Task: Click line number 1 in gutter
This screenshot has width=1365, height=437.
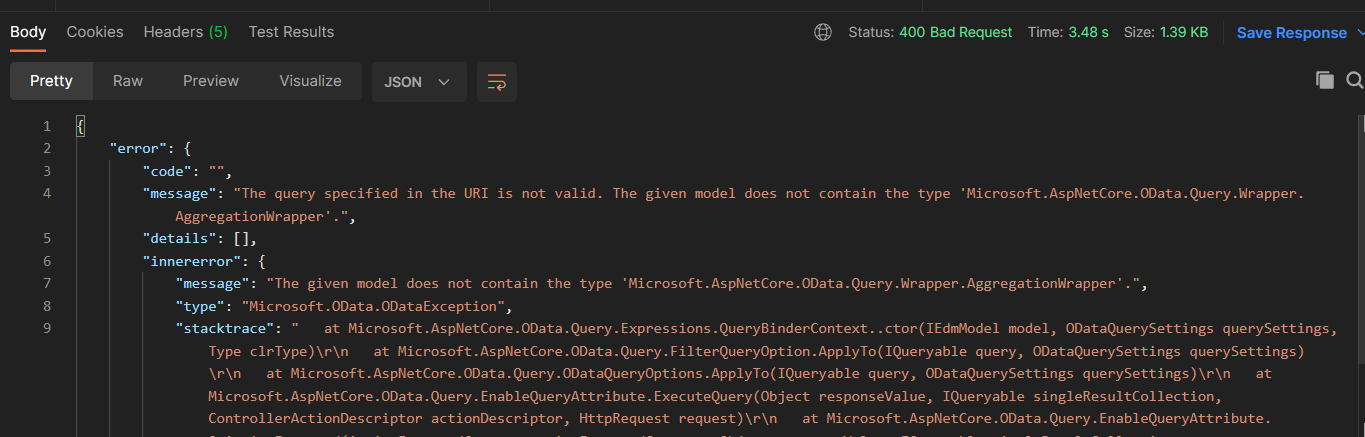Action: (46, 127)
